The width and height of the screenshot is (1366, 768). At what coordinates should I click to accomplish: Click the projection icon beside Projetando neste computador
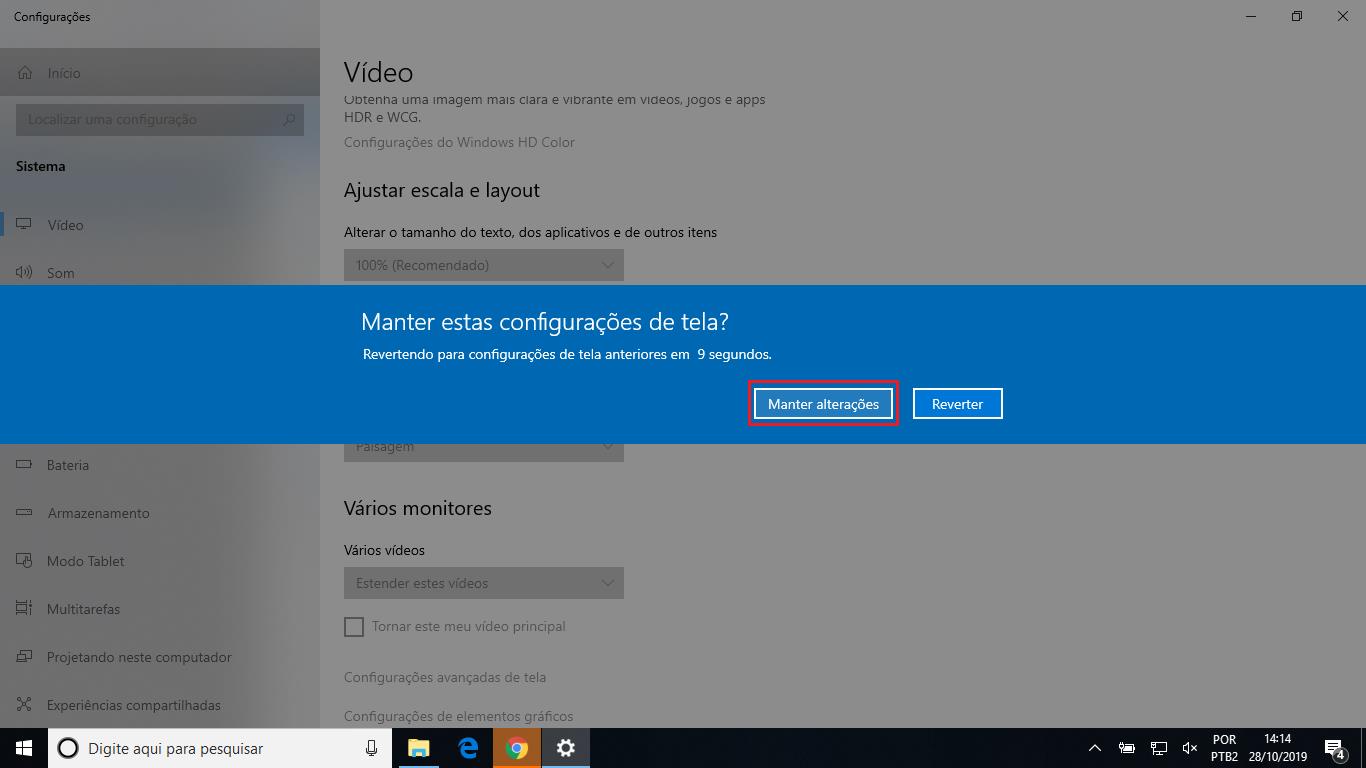24,657
